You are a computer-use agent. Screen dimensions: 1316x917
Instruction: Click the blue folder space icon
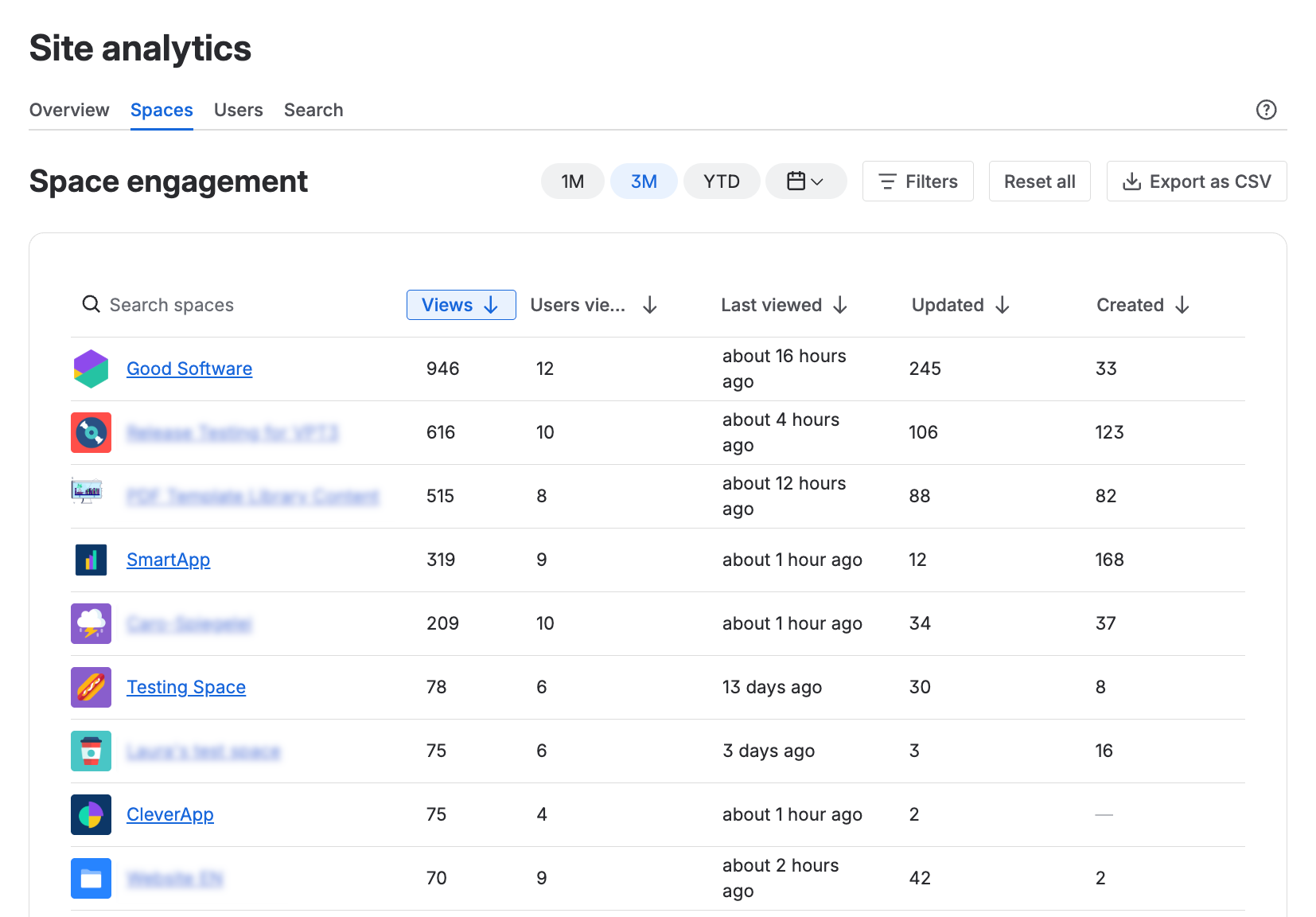coord(91,878)
